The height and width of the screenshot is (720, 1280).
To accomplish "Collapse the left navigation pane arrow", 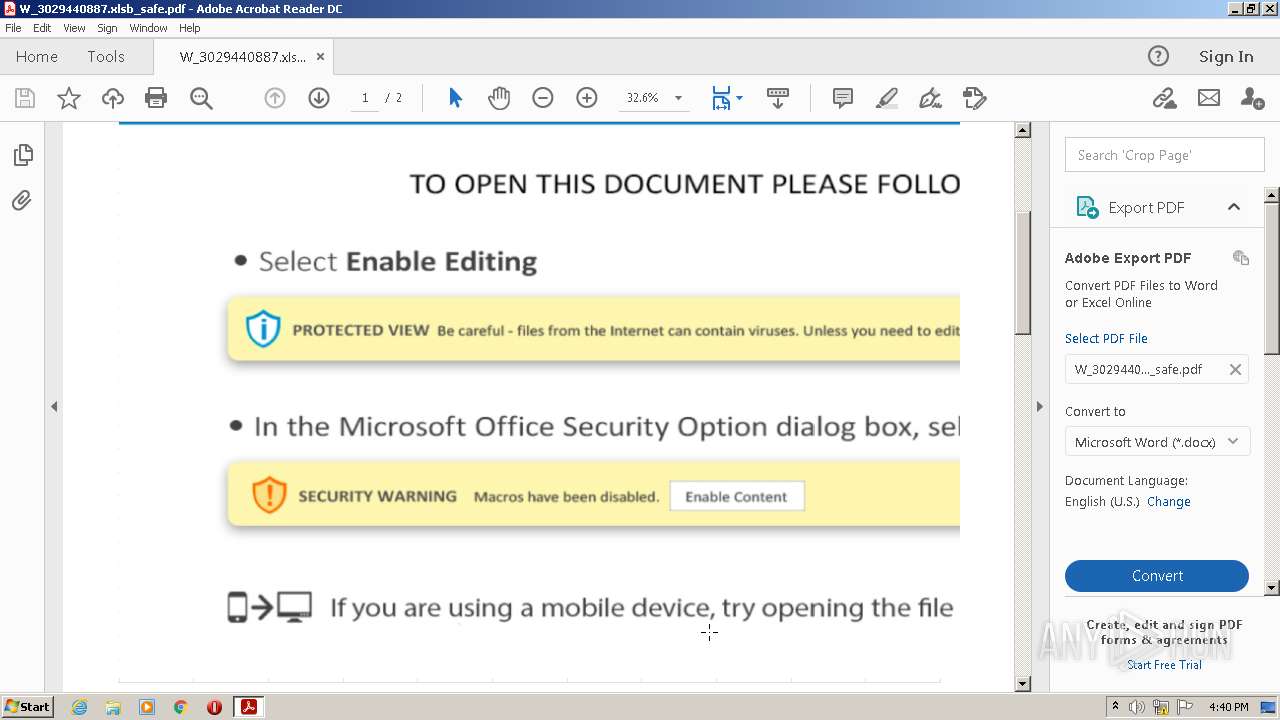I will (54, 406).
